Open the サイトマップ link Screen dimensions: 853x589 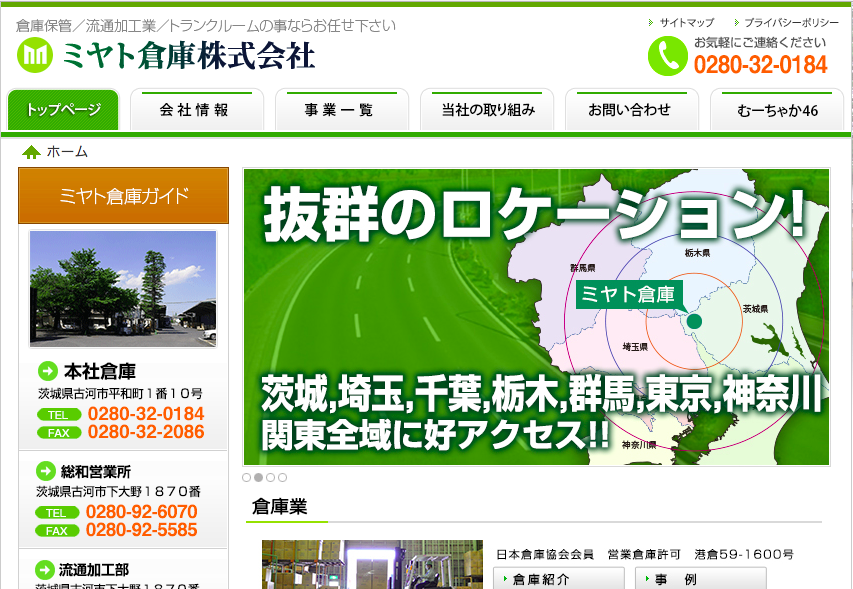click(687, 23)
